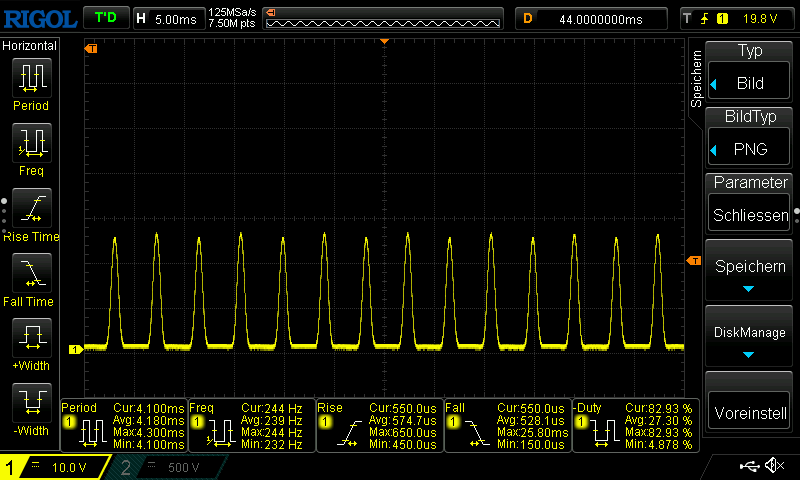Click the Horizontal menu heading
800x480 pixels.
point(30,46)
